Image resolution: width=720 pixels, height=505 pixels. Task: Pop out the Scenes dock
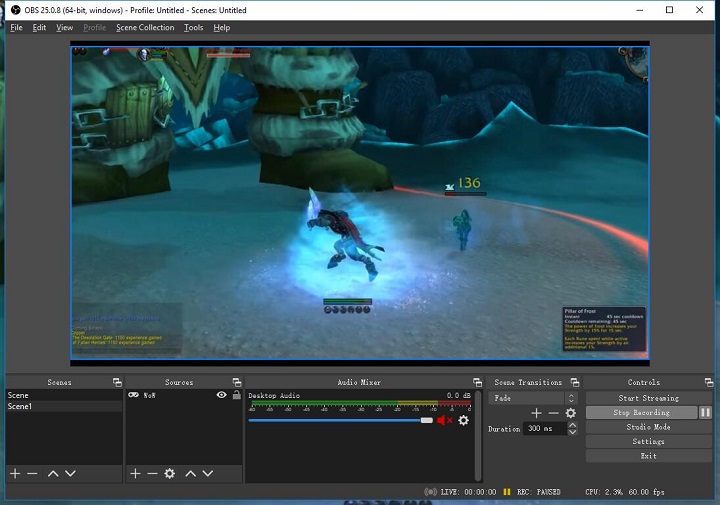[x=117, y=382]
